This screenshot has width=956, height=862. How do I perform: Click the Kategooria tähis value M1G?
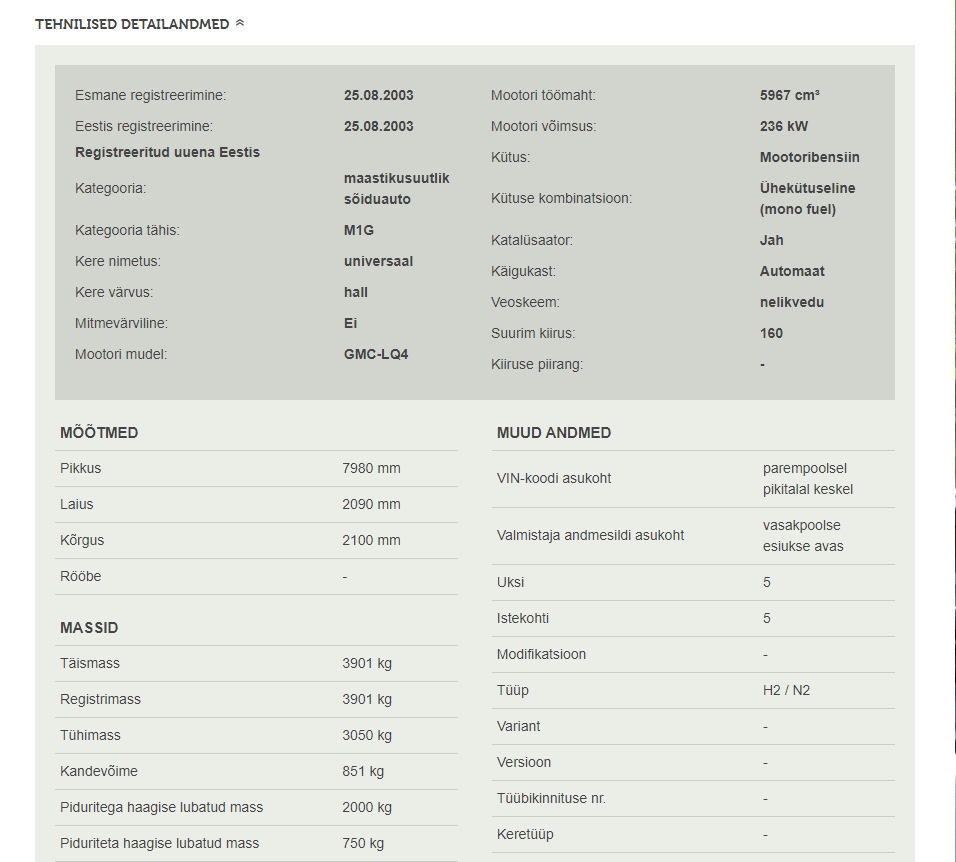coord(359,230)
